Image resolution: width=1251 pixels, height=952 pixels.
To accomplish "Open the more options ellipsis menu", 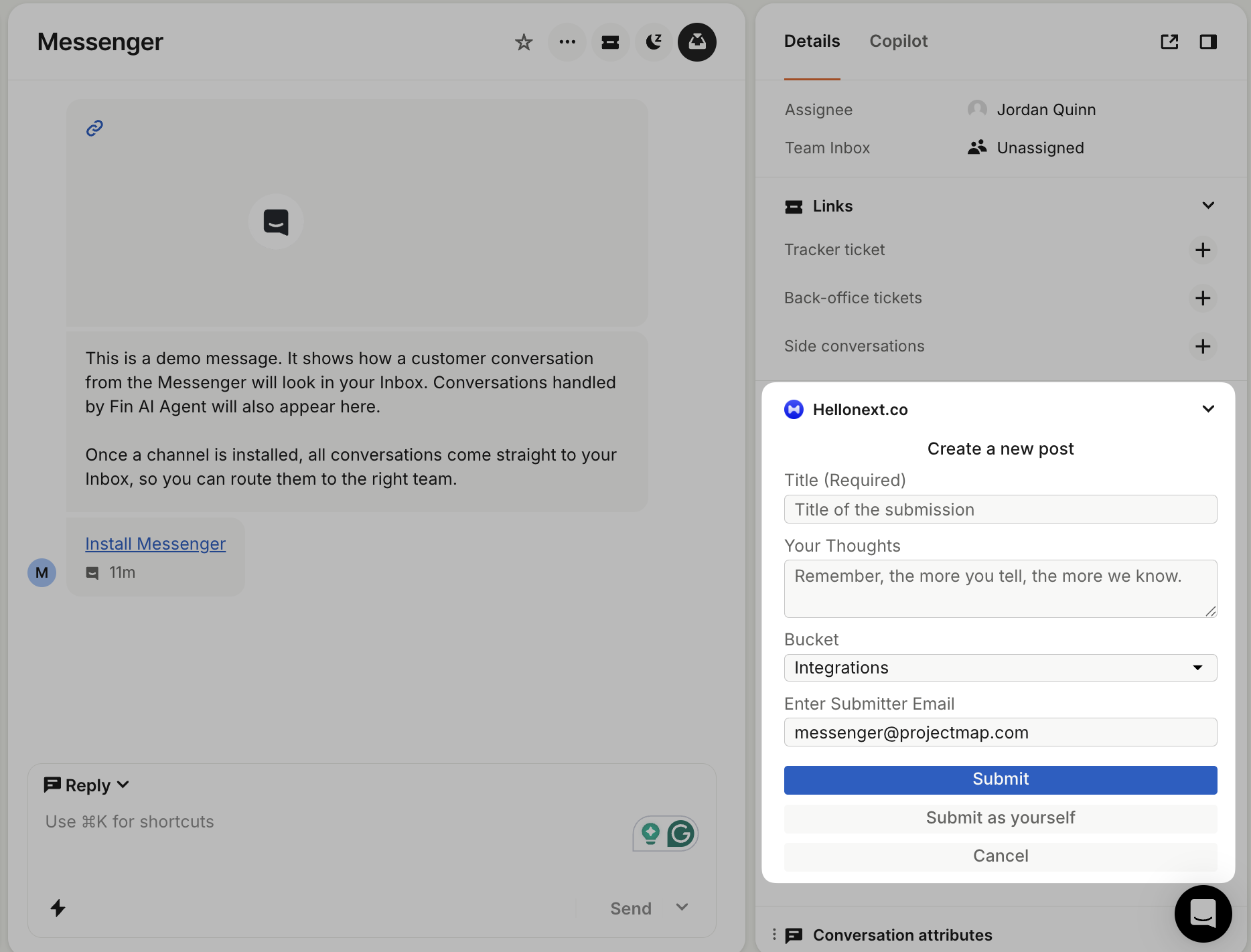I will coord(567,42).
